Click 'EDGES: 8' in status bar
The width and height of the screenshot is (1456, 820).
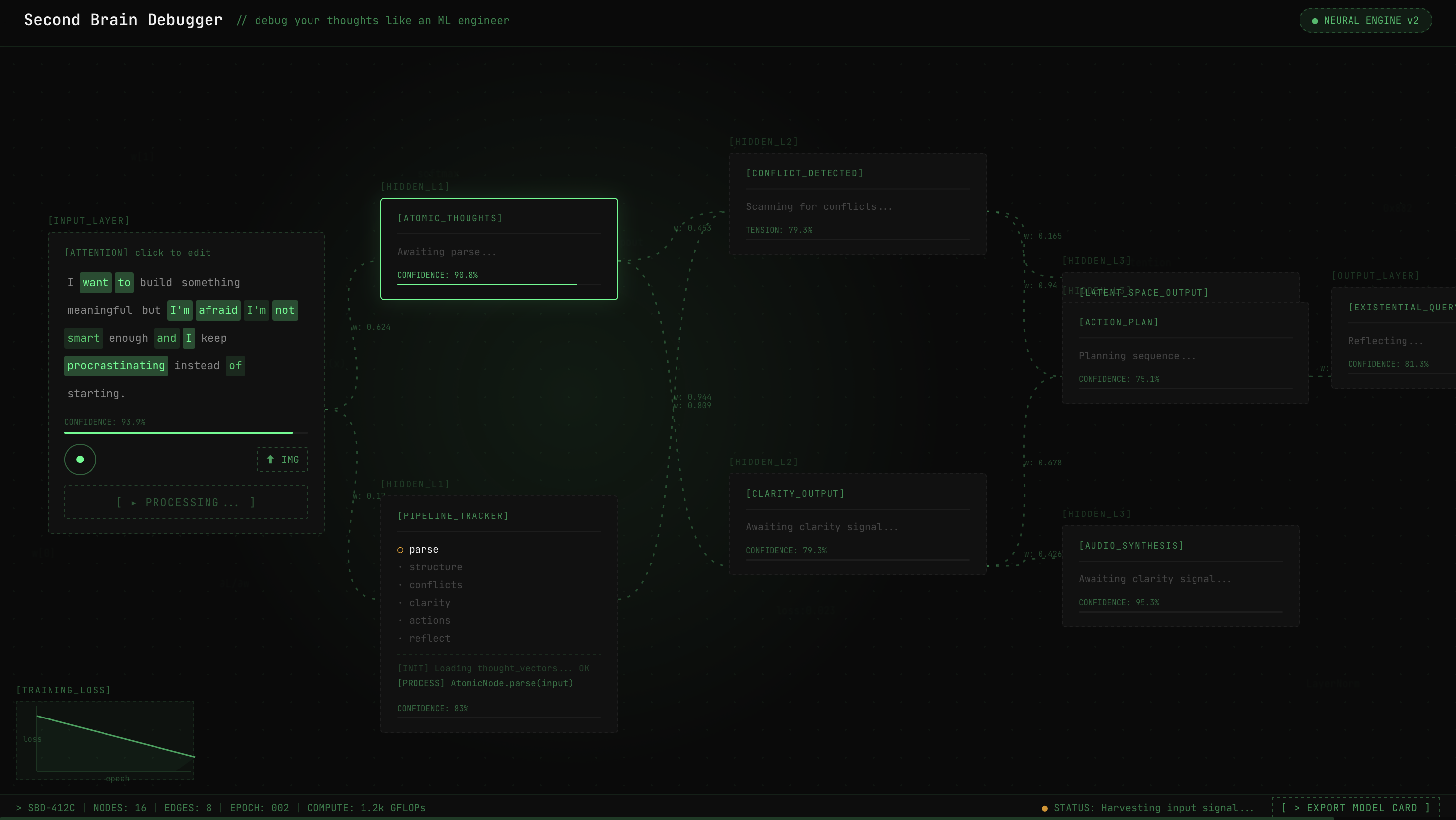(188, 808)
